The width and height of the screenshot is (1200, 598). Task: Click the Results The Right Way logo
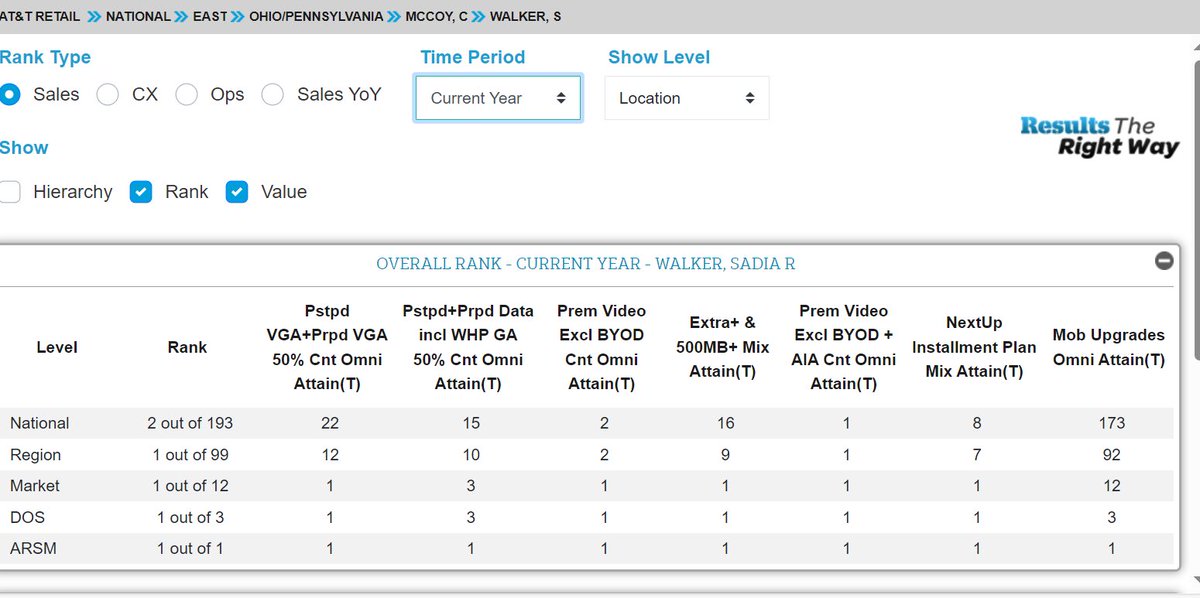(1099, 136)
